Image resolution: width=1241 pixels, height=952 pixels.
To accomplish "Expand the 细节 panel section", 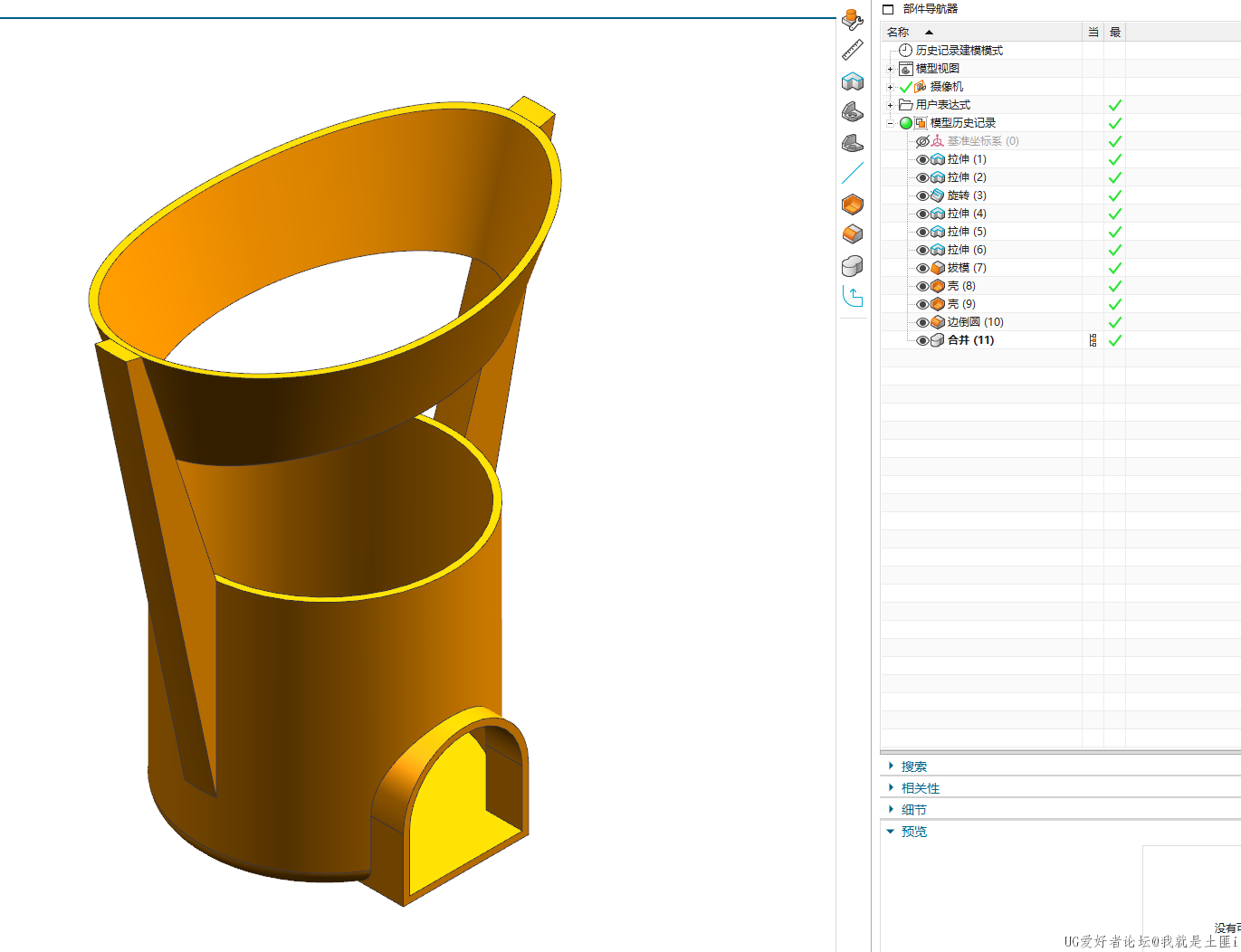I will [891, 809].
